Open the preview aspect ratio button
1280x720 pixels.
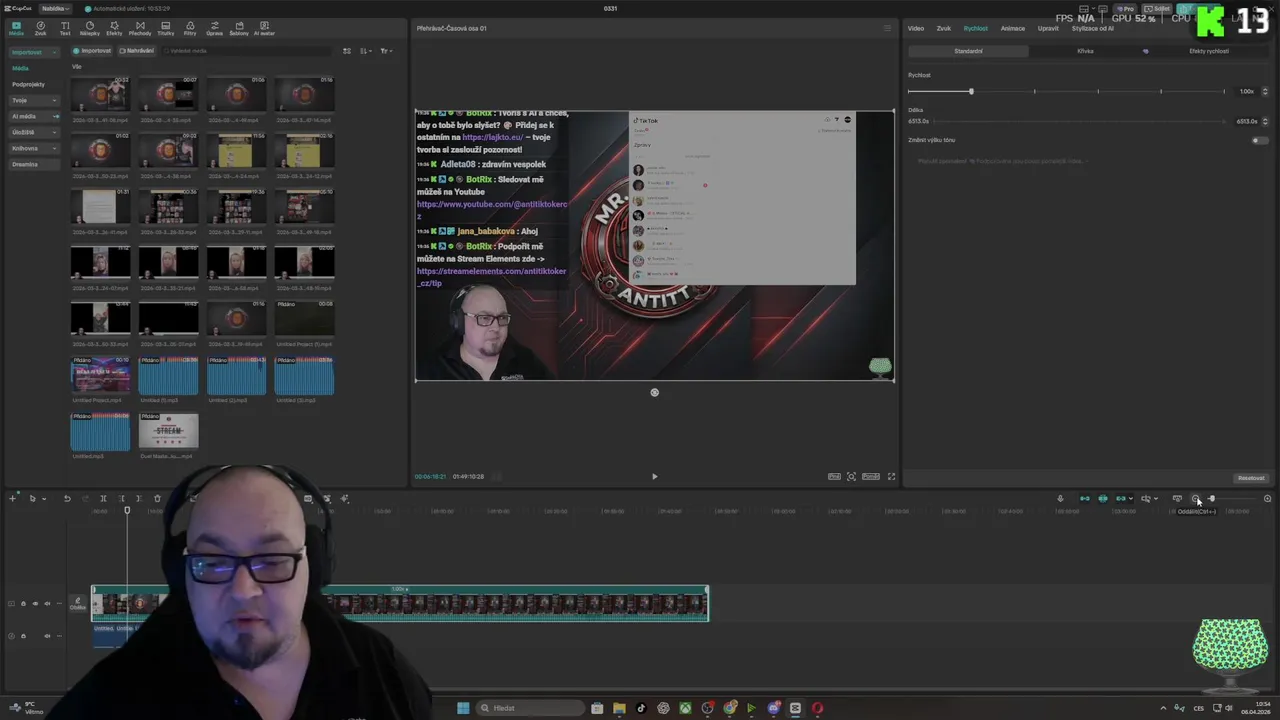[x=871, y=477]
